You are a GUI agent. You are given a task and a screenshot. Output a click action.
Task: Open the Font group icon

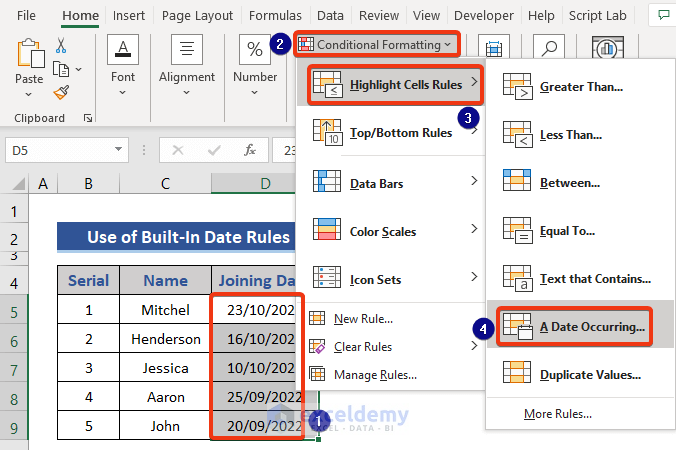[x=123, y=50]
